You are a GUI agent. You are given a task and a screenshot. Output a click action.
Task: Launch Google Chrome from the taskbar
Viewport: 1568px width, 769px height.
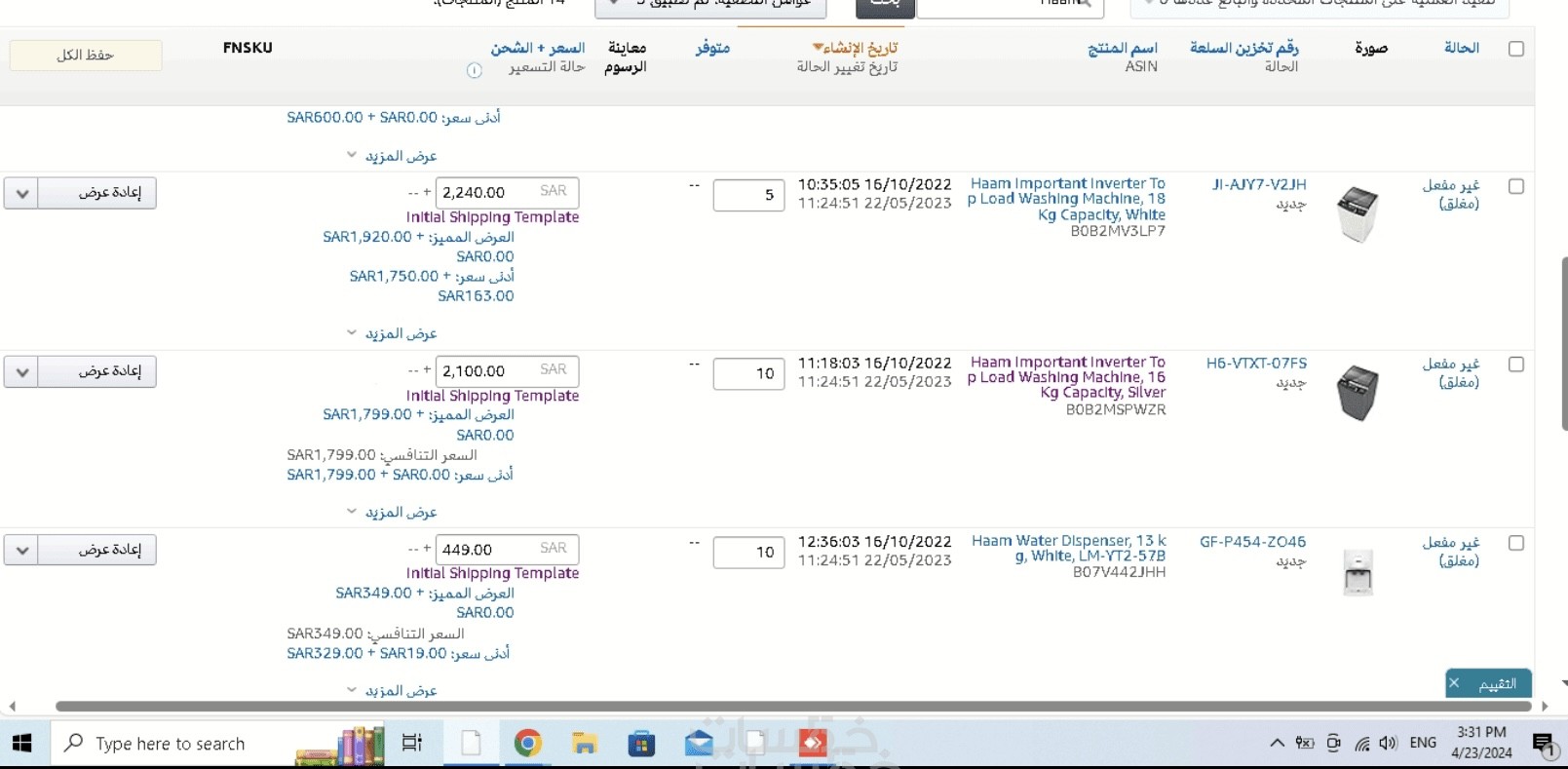[527, 744]
